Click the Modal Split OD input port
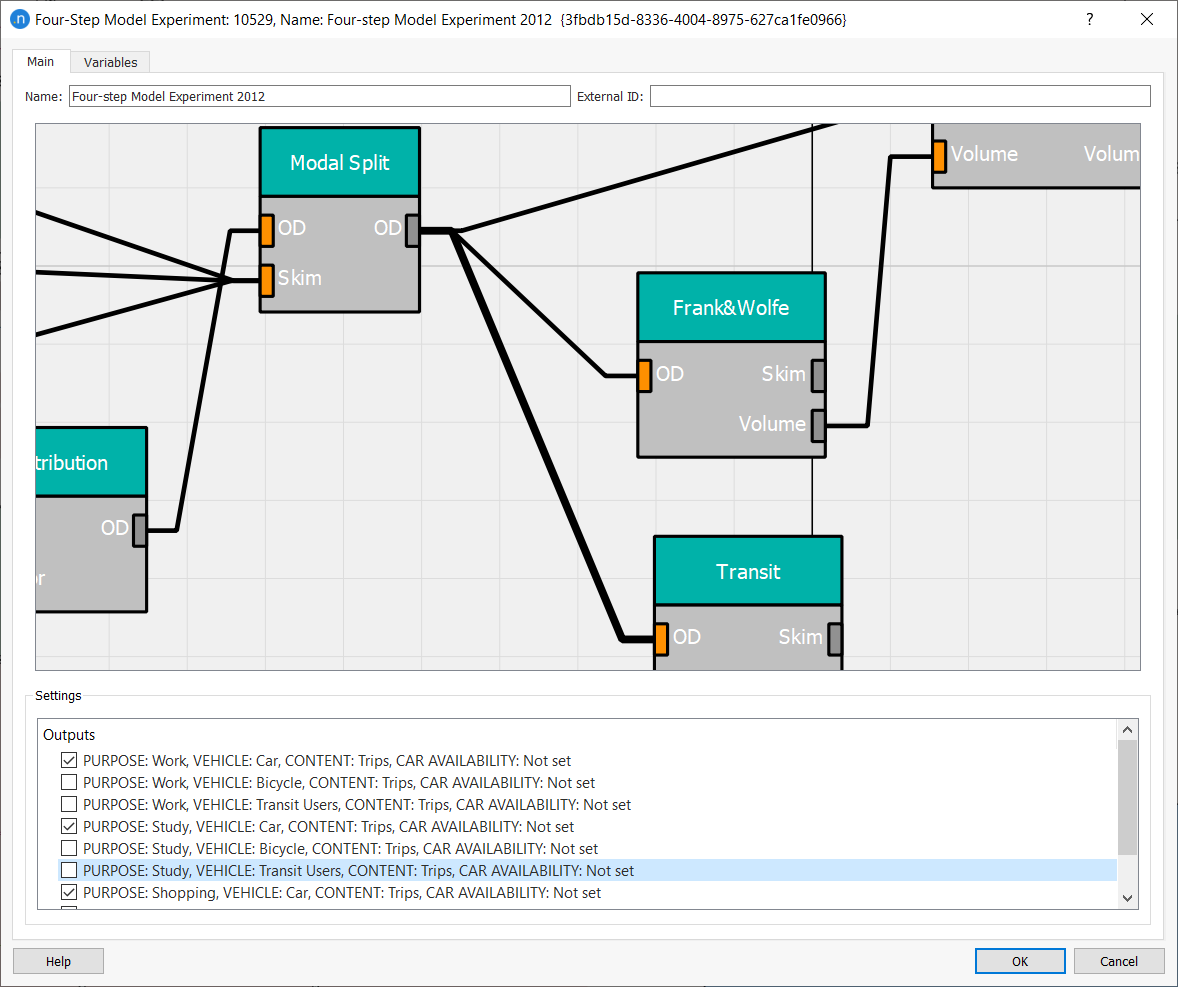 [267, 230]
